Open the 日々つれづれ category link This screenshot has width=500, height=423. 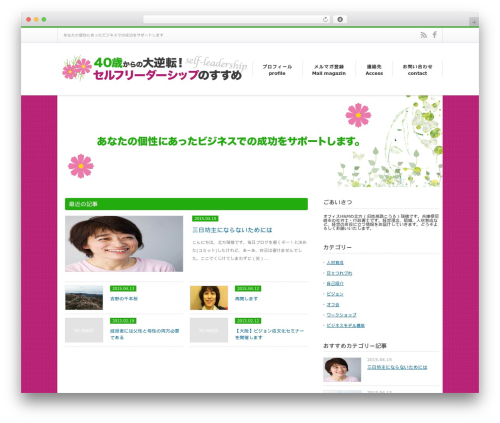point(339,273)
